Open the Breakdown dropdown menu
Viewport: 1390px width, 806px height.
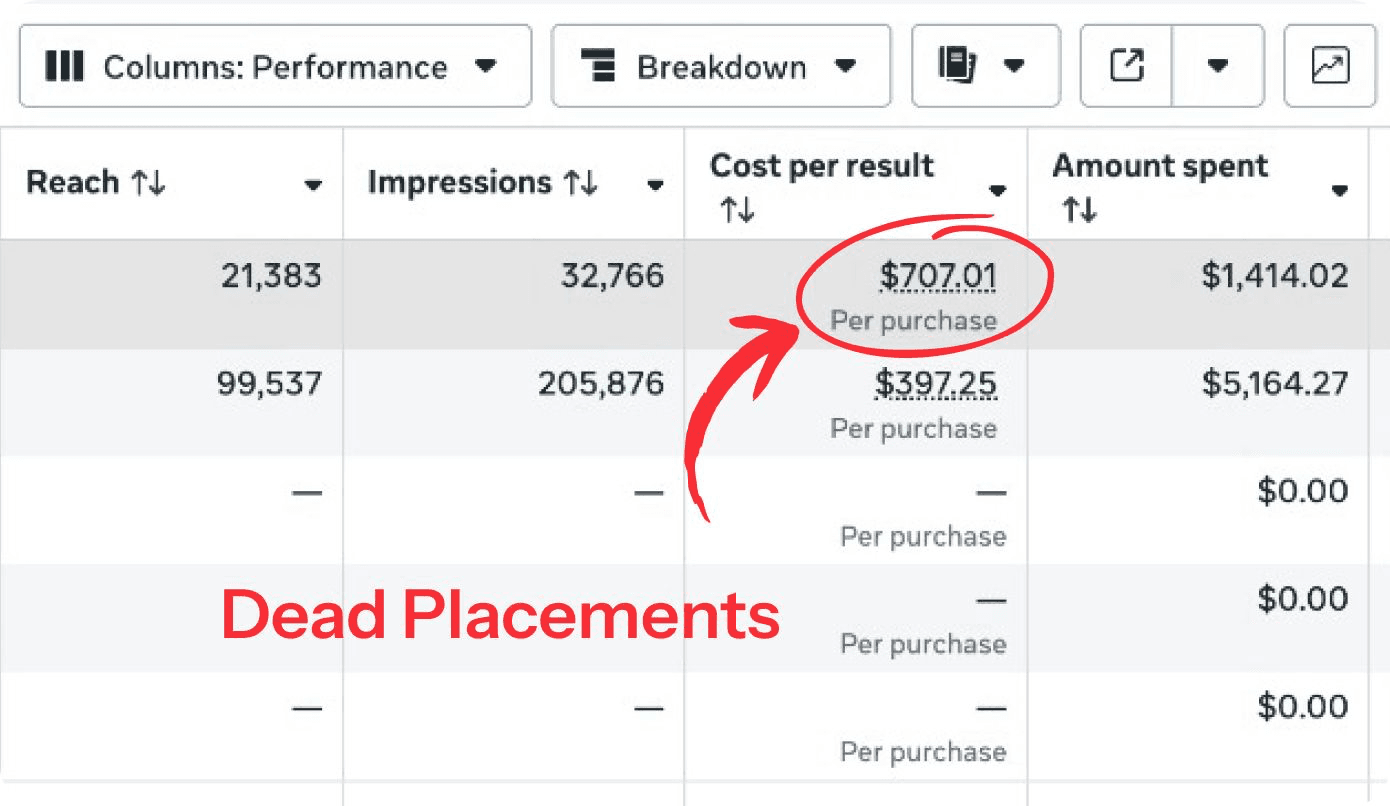[720, 67]
